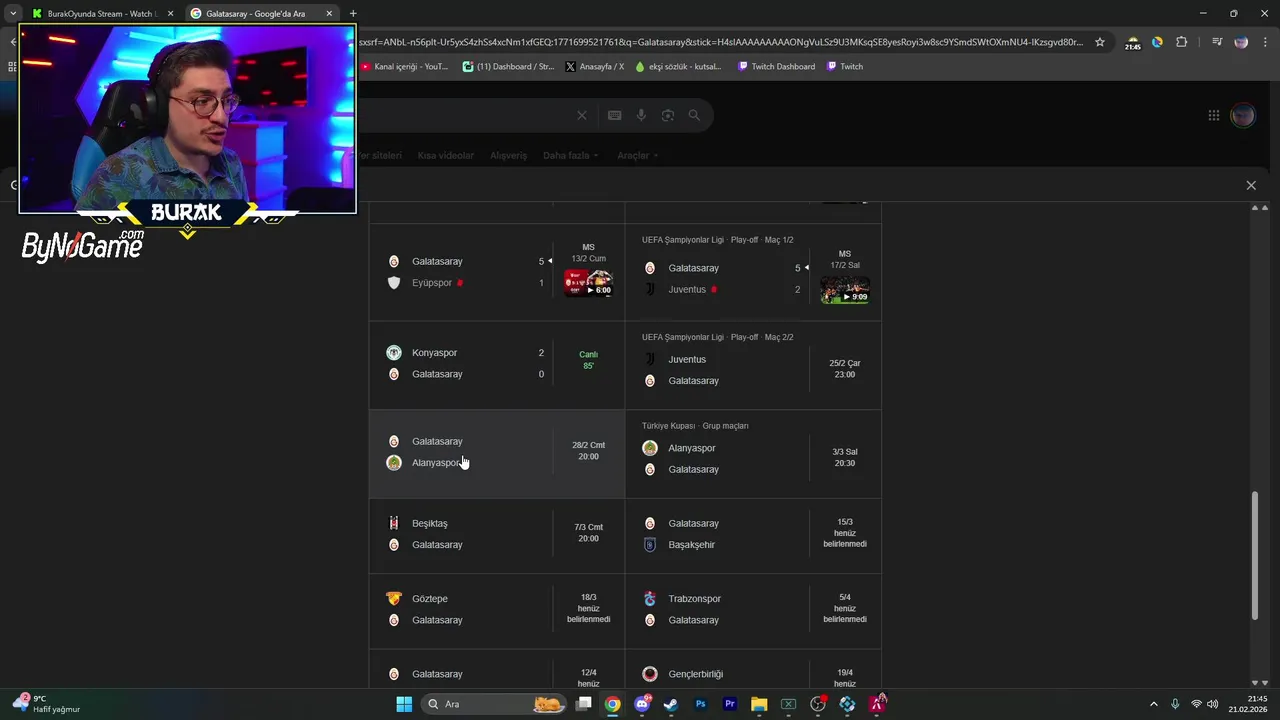Click Trabzonspor team crest icon

click(650, 599)
